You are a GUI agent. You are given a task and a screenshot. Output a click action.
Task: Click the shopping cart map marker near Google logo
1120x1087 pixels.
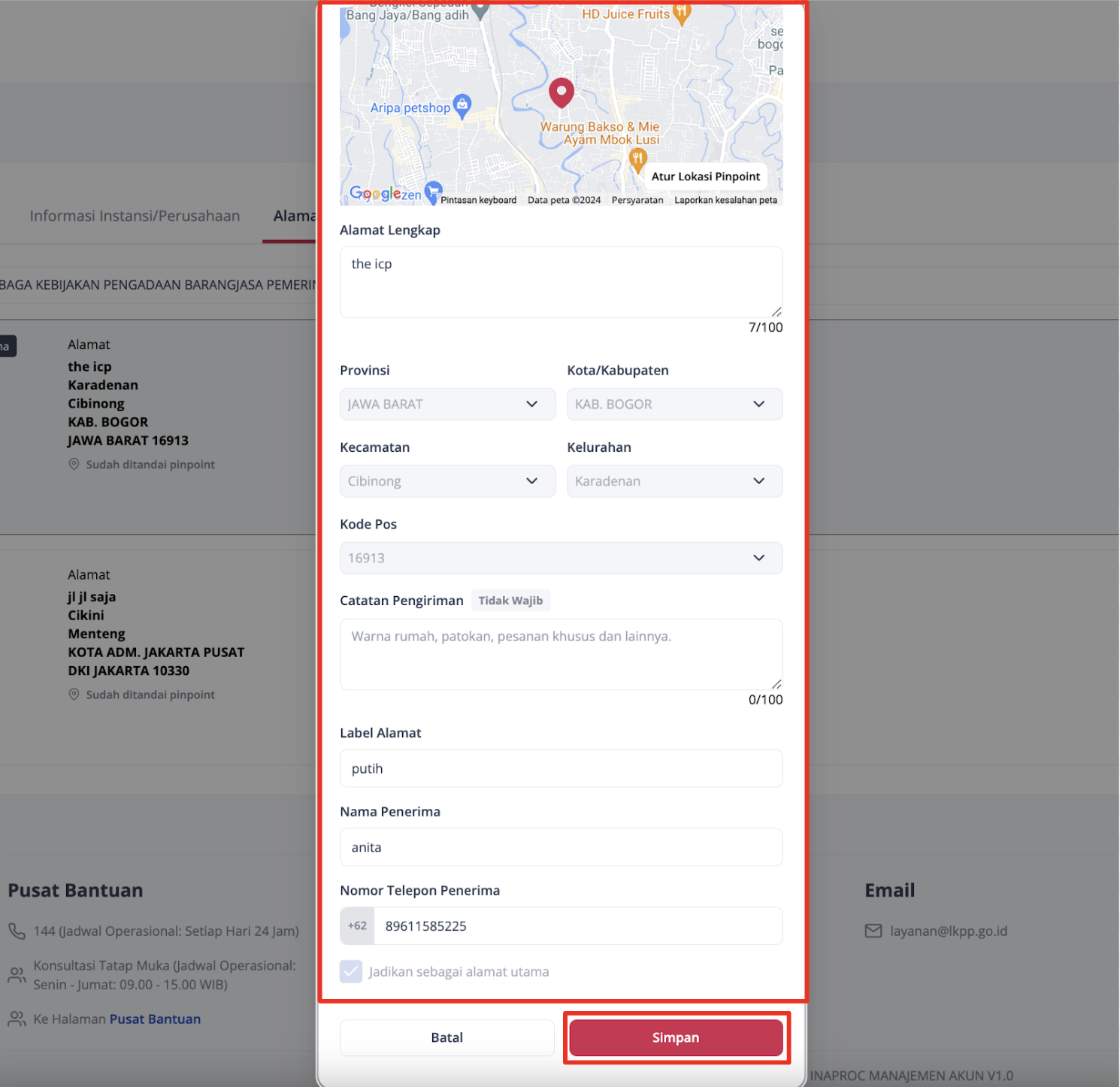pos(433,192)
